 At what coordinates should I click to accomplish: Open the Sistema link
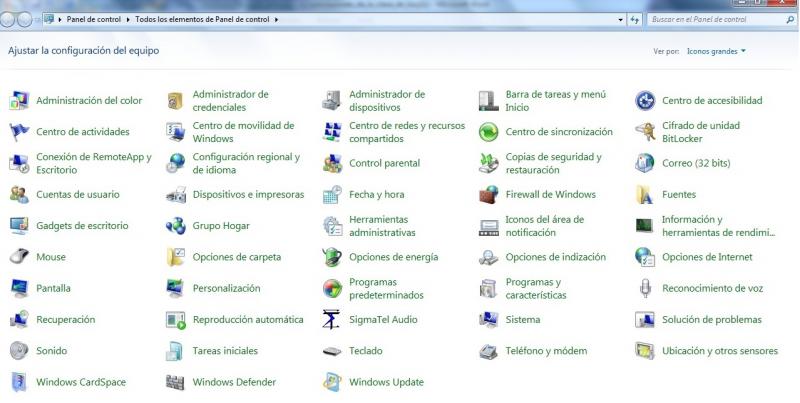click(x=522, y=320)
